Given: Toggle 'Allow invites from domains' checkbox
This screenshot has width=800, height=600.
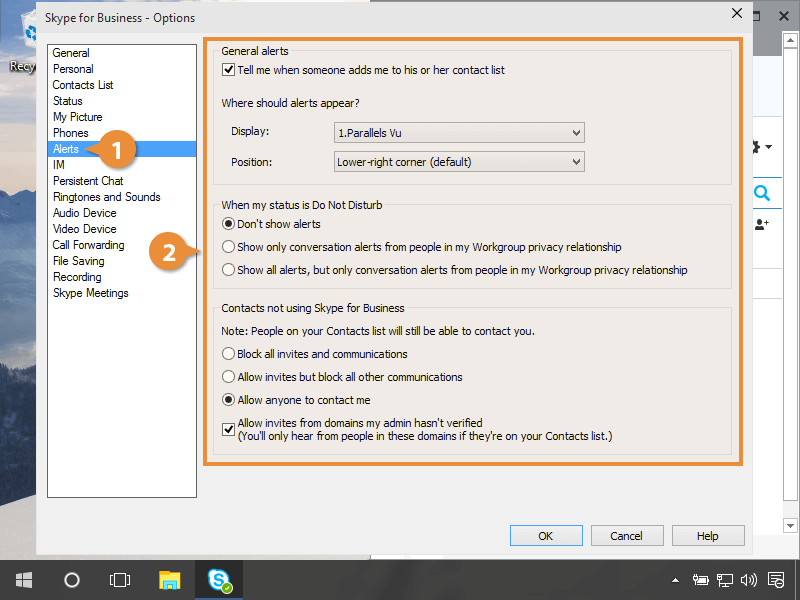Looking at the screenshot, I should (x=229, y=429).
